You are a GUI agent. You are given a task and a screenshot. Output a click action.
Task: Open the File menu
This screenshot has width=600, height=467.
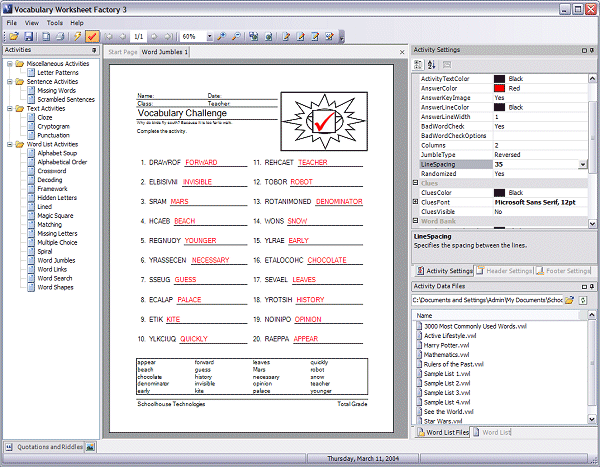tap(11, 23)
